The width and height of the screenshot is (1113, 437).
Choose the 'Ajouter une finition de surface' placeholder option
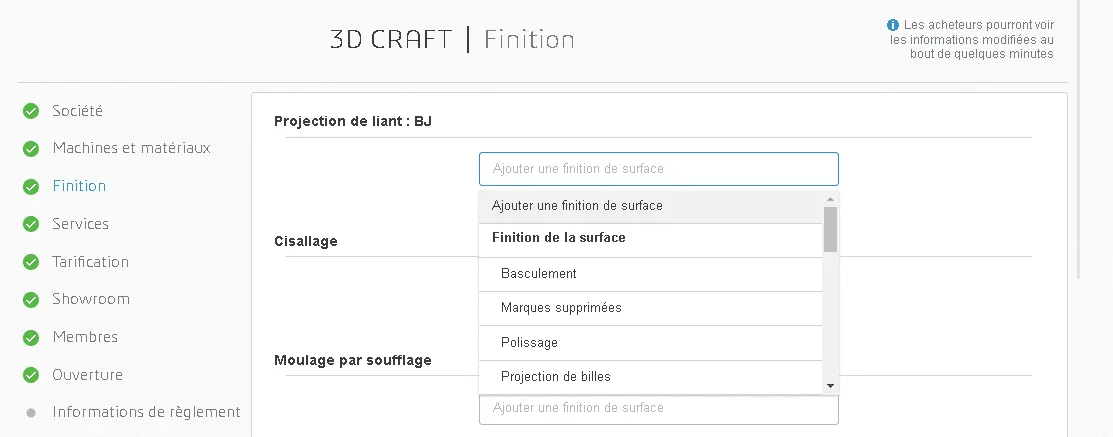click(x=650, y=206)
